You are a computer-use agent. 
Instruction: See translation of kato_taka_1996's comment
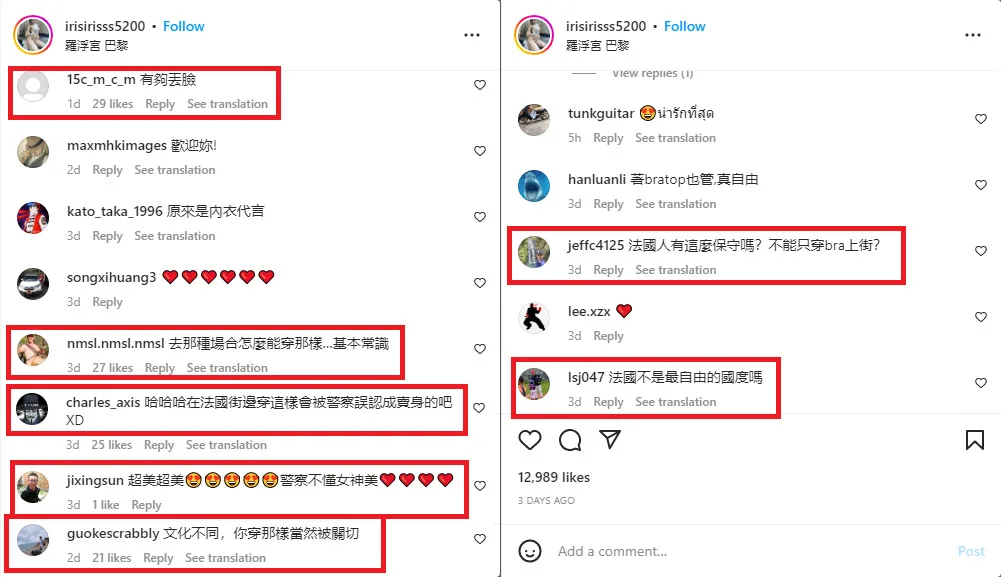pyautogui.click(x=175, y=236)
